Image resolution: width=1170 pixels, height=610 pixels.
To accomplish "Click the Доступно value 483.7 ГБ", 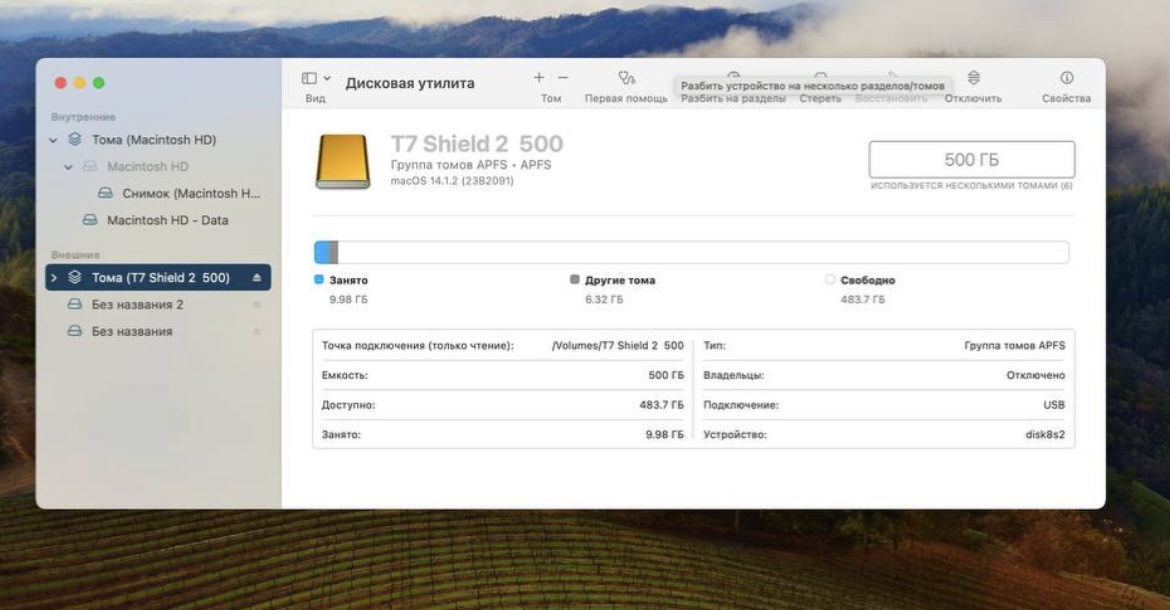I will click(x=661, y=405).
